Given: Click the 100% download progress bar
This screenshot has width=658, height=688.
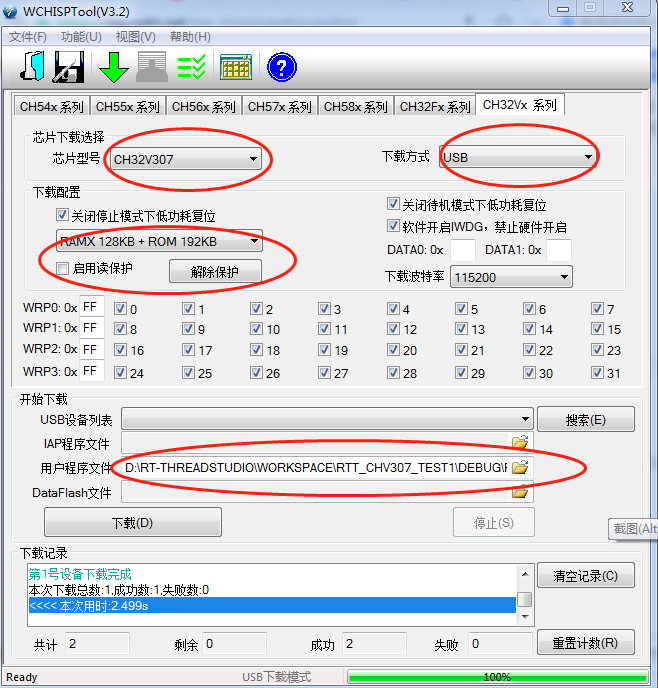Looking at the screenshot, I should coord(497,677).
